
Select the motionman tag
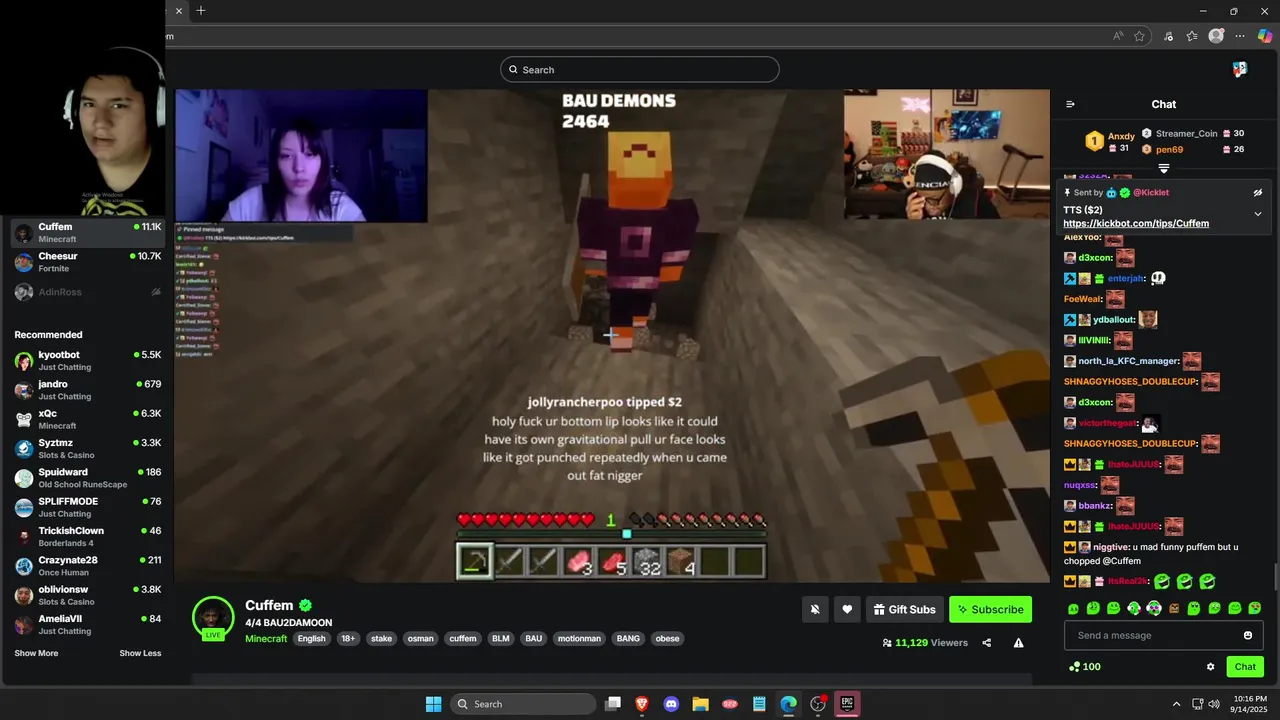[x=579, y=638]
